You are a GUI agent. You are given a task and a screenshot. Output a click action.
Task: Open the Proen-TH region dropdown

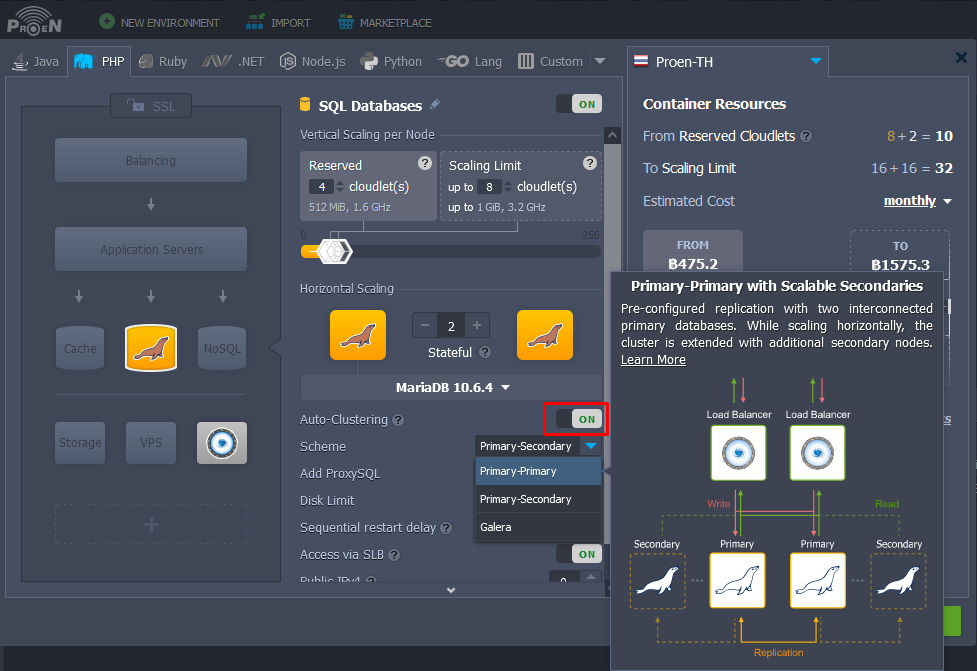point(727,62)
